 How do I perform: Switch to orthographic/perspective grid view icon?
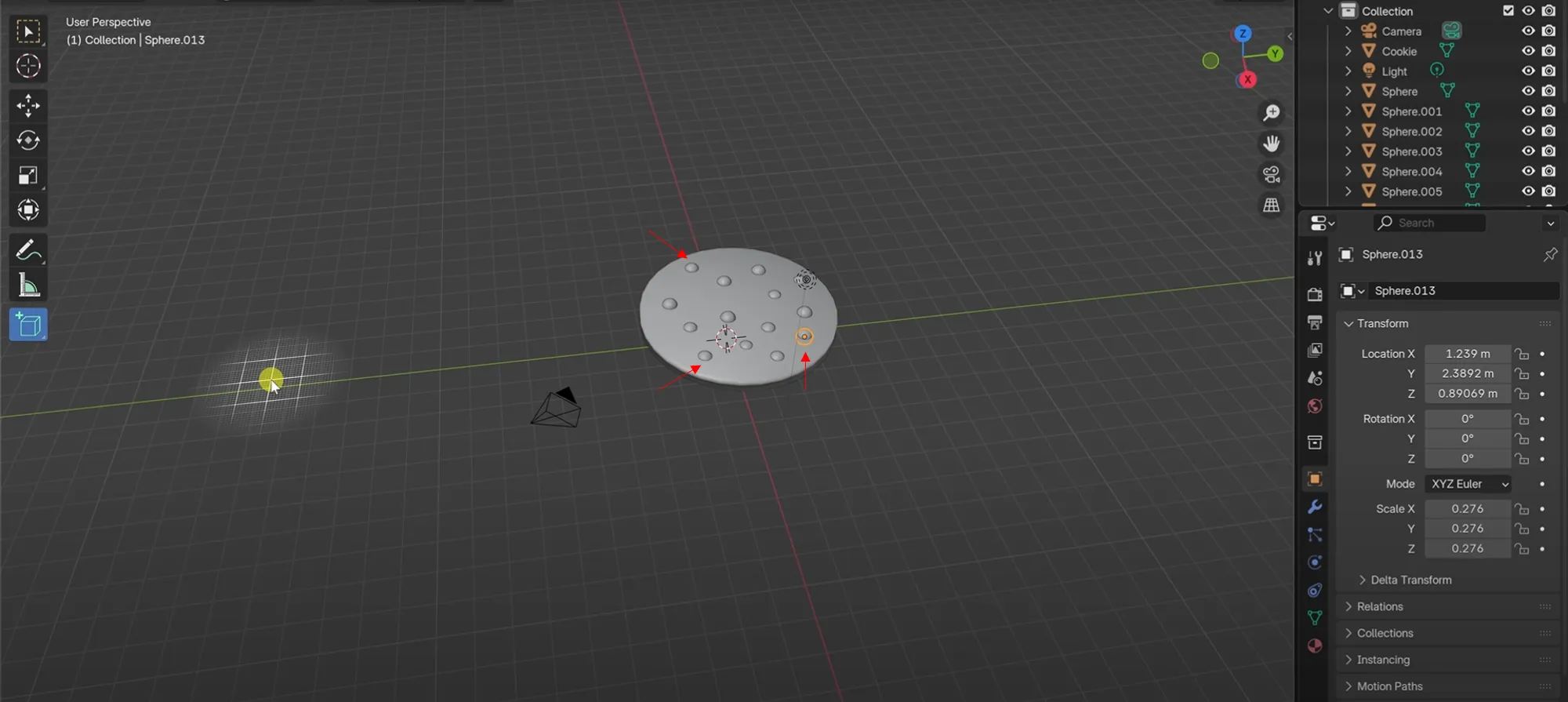[1272, 206]
